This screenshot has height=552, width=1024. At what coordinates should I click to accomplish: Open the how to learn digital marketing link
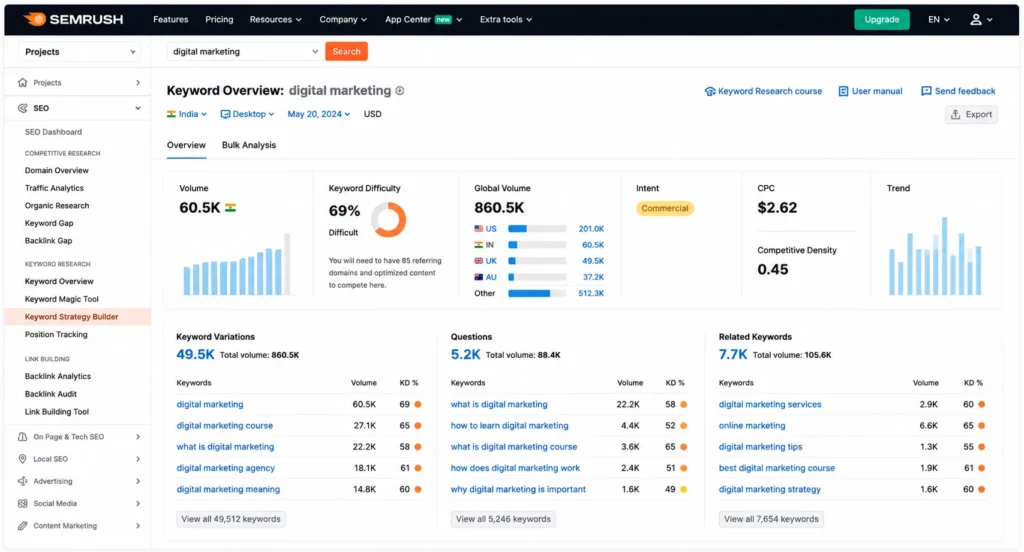(x=509, y=425)
